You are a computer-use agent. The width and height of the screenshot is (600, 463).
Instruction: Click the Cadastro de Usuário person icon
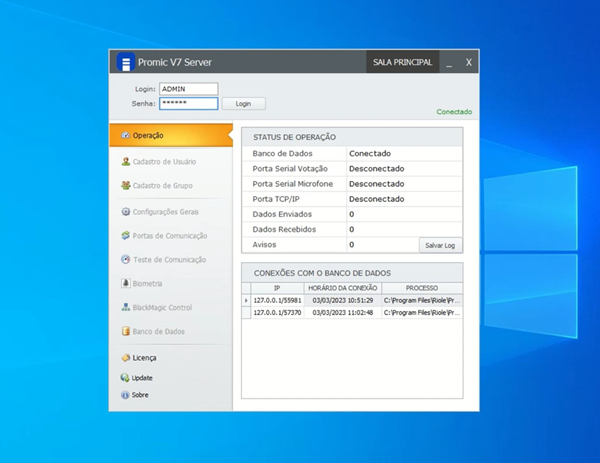pyautogui.click(x=126, y=161)
